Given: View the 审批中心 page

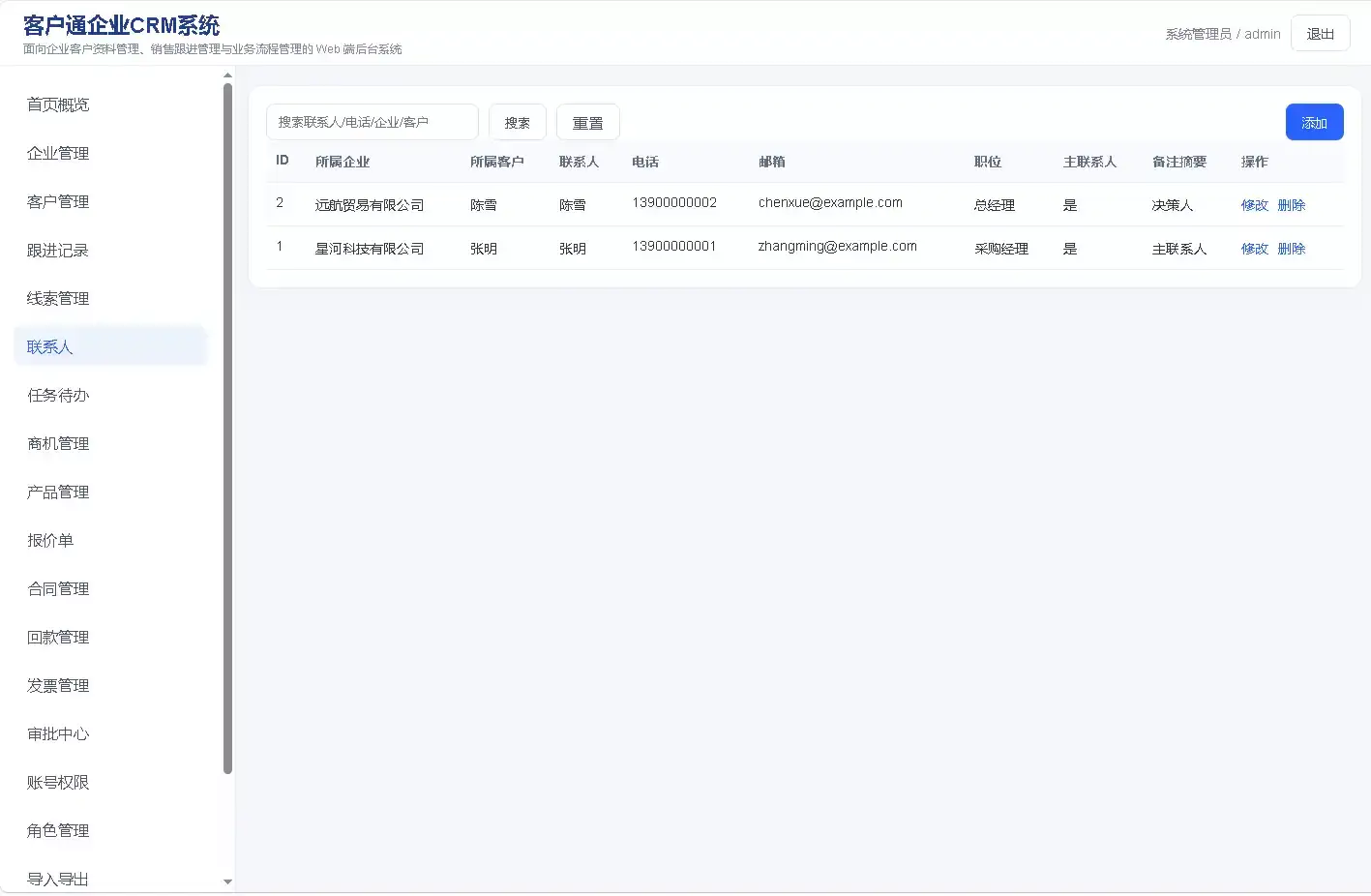Looking at the screenshot, I should (58, 733).
